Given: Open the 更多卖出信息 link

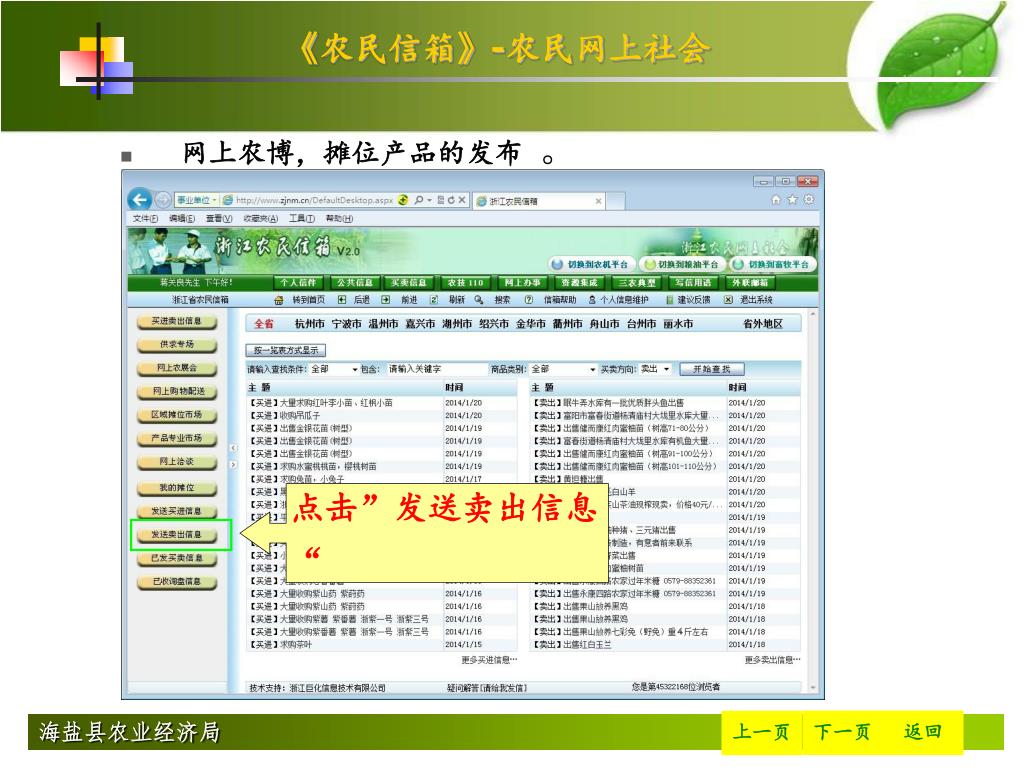Looking at the screenshot, I should [x=773, y=660].
